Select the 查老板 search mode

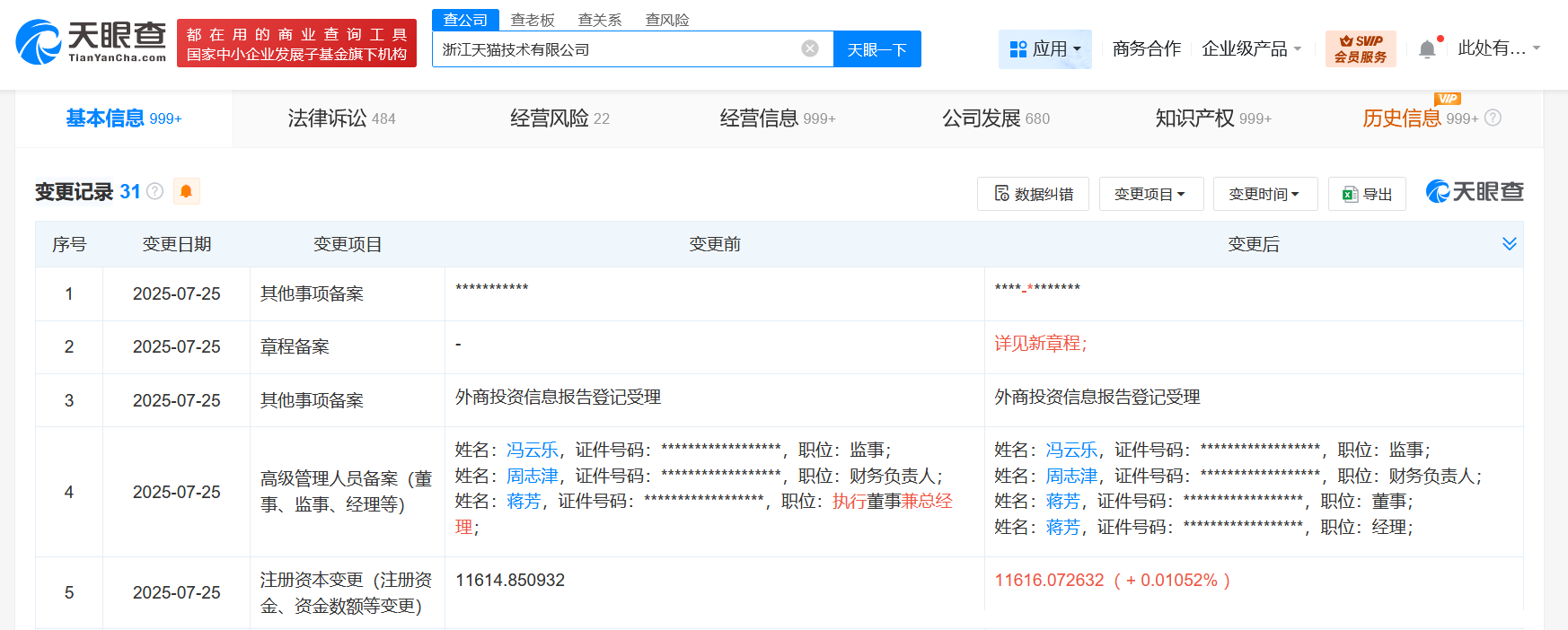point(533,20)
